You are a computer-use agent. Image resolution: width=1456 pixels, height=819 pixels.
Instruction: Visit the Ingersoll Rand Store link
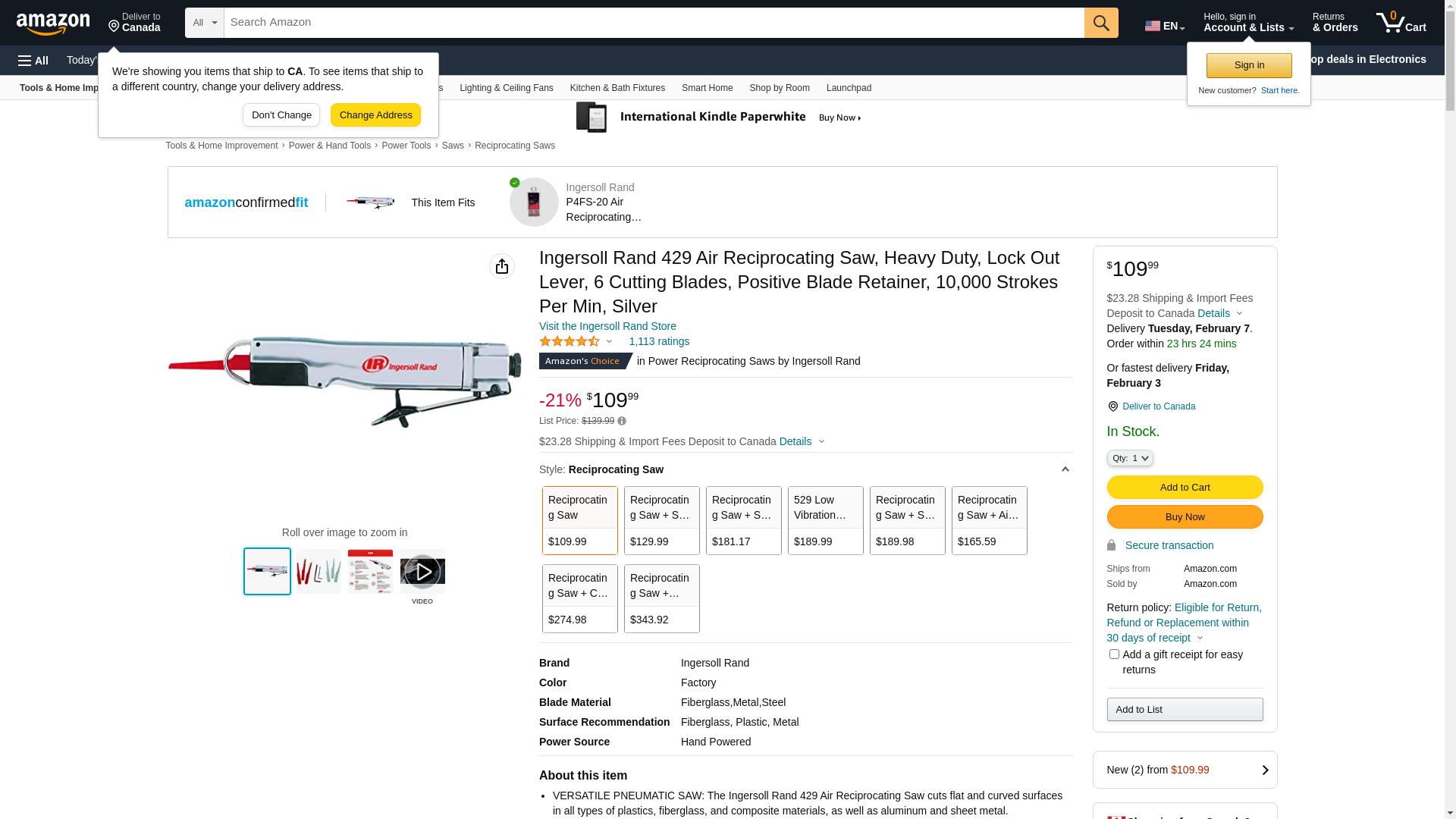pos(607,326)
